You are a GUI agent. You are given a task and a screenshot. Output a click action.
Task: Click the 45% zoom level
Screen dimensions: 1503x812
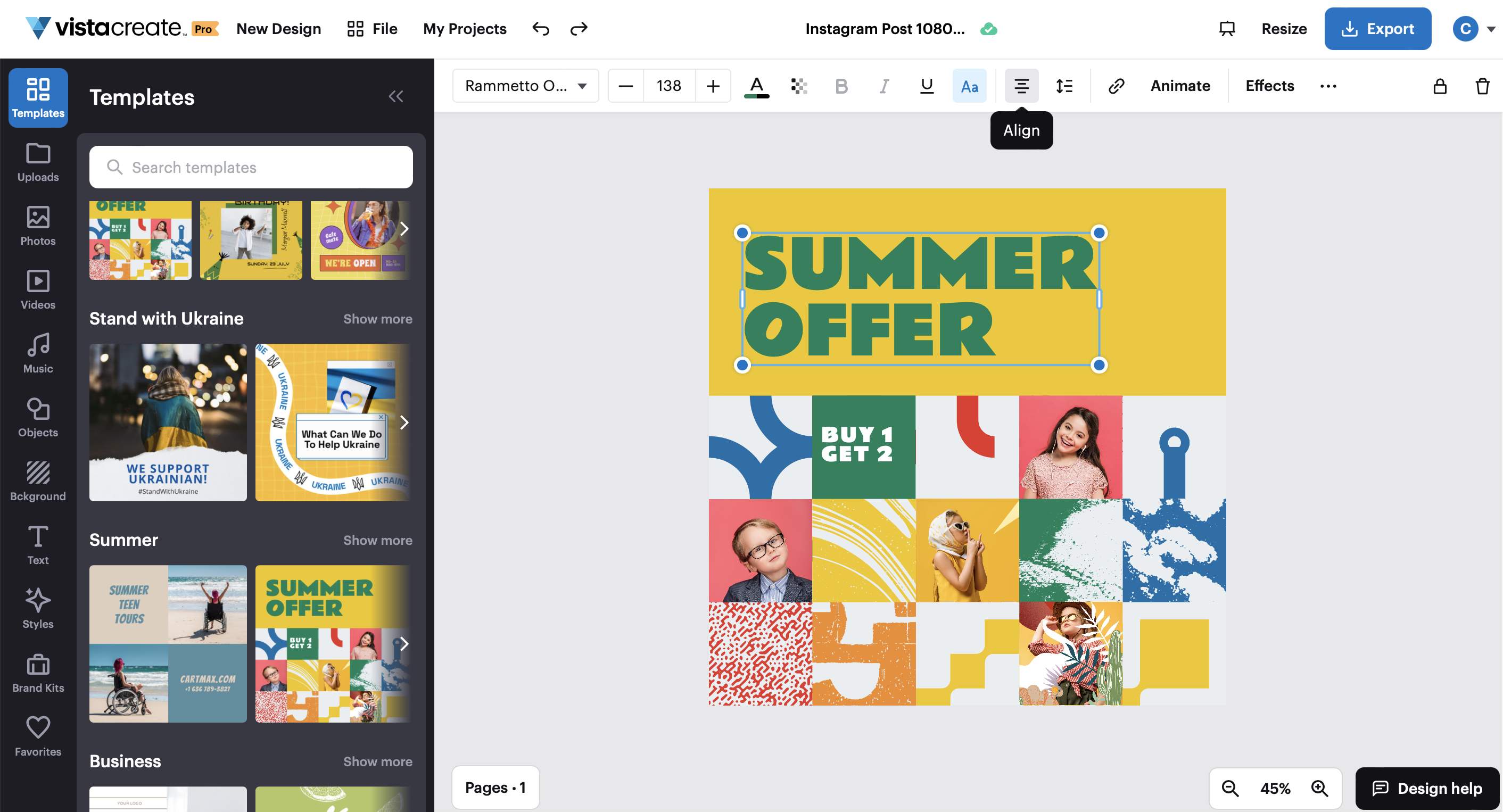tap(1275, 789)
